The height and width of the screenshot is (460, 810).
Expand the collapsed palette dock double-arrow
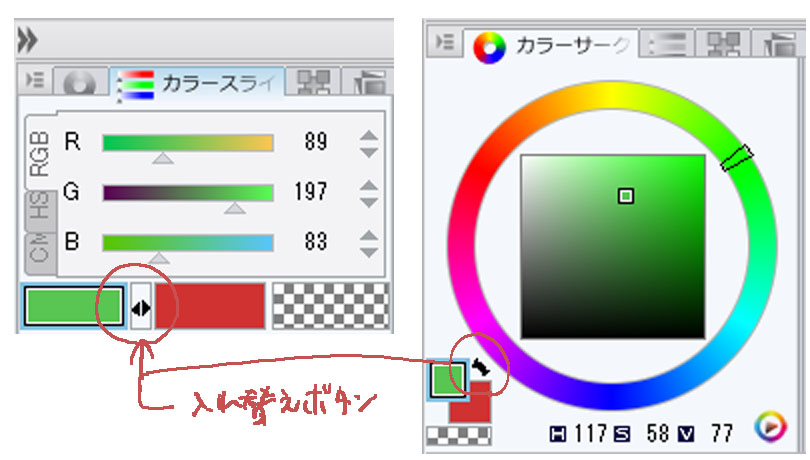[x=27, y=40]
